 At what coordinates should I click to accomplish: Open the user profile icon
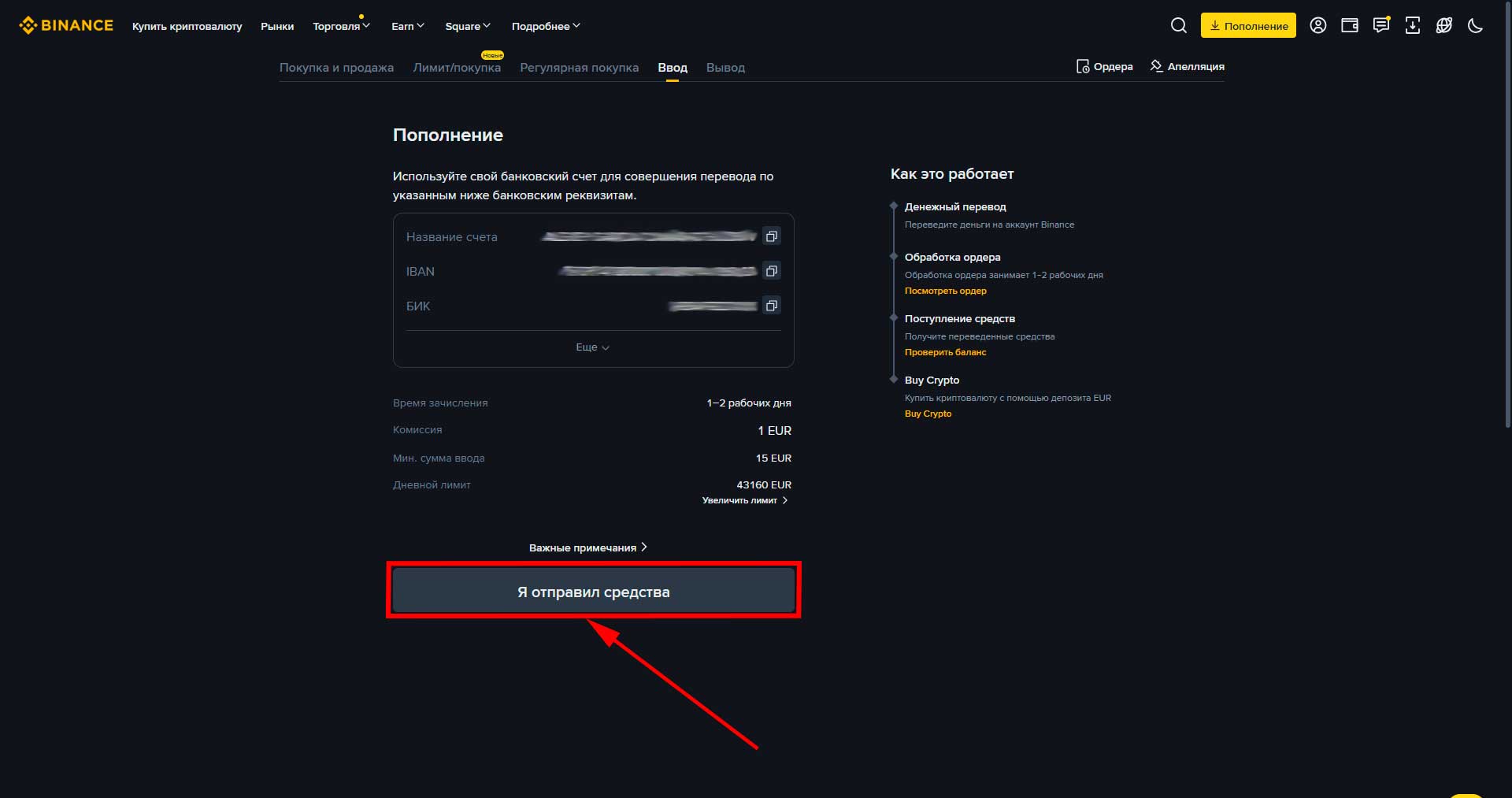(x=1317, y=25)
